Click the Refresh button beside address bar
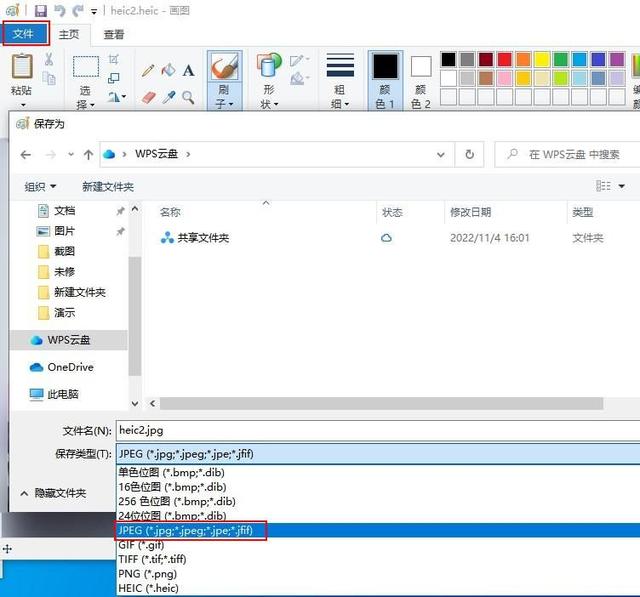Image resolution: width=640 pixels, height=597 pixels. coord(470,154)
